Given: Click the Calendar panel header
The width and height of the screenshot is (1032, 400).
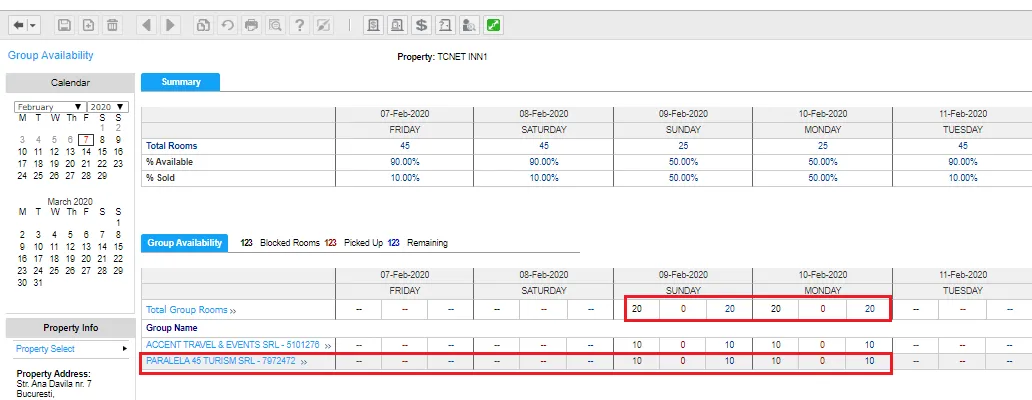Looking at the screenshot, I should [x=70, y=83].
